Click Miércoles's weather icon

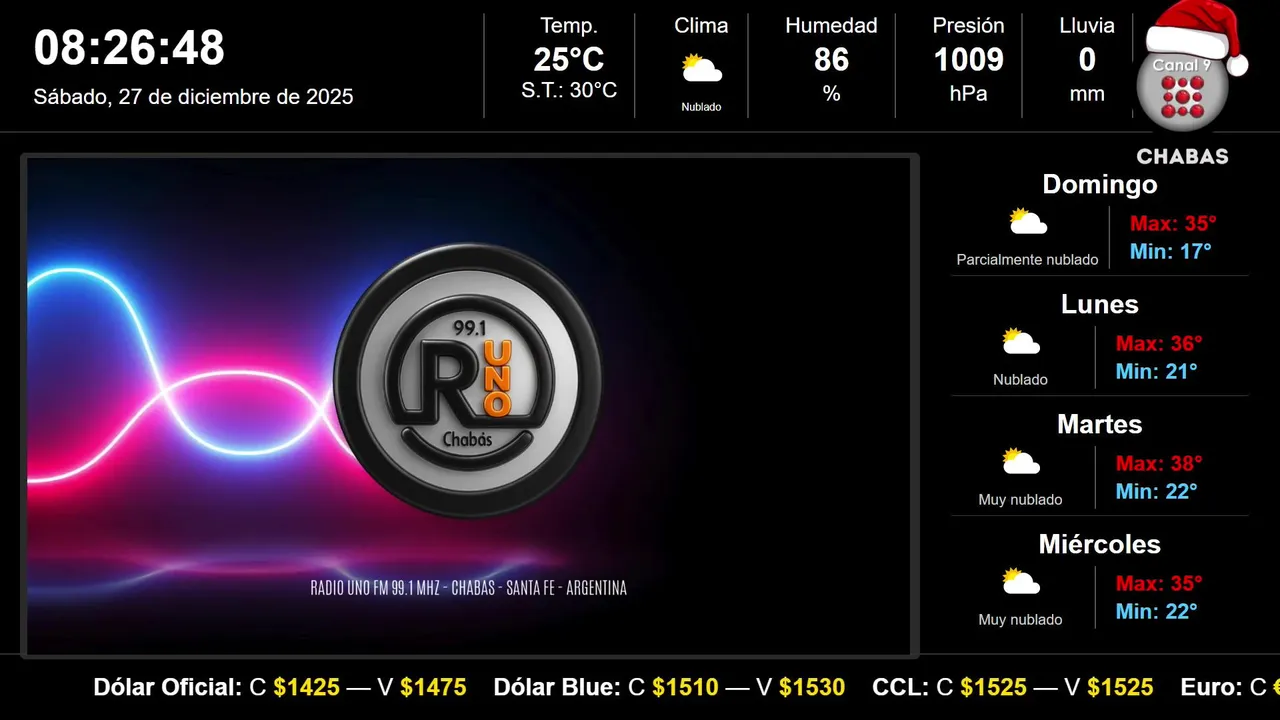1021,582
